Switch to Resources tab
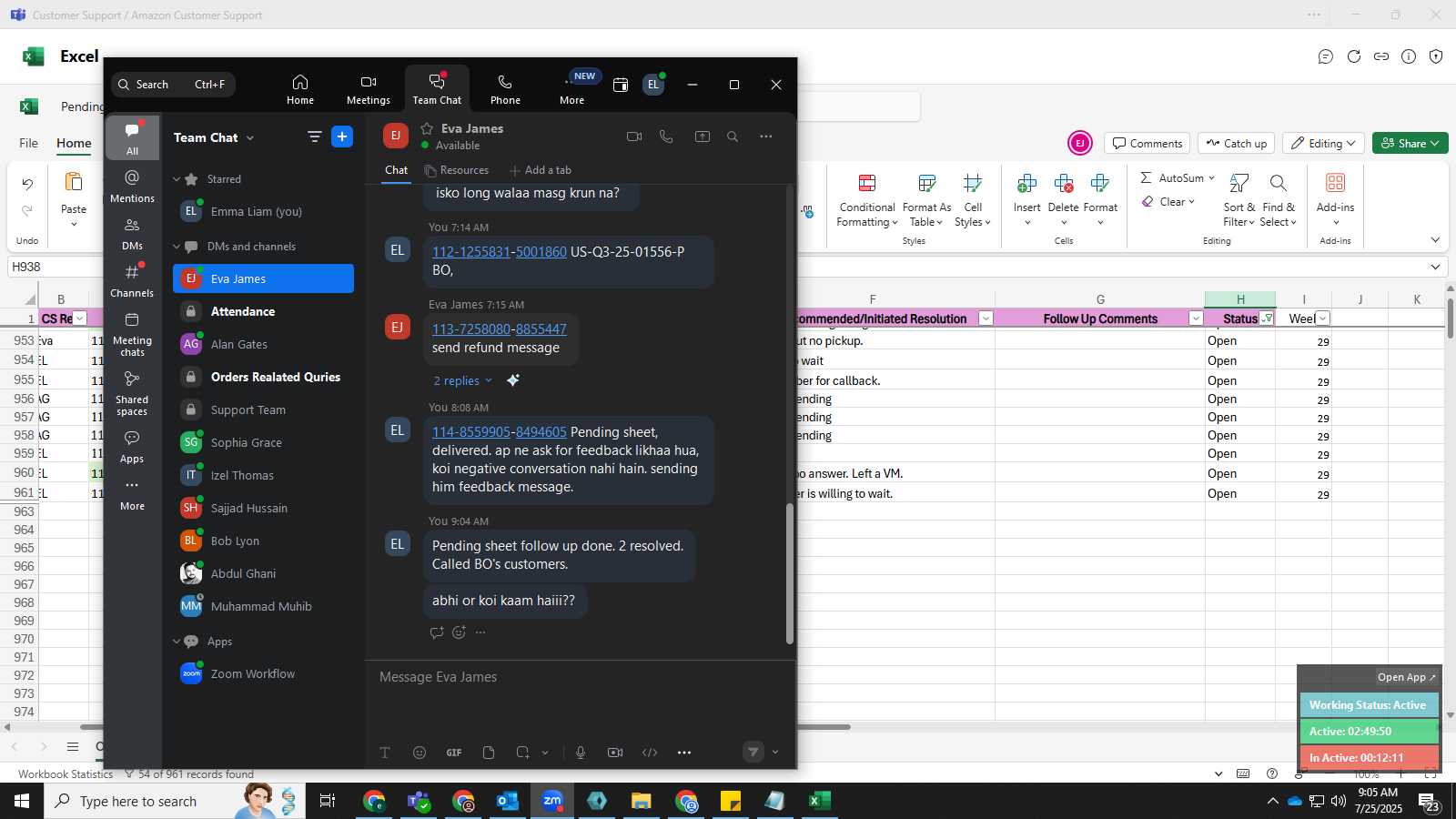This screenshot has width=1456, height=819. pyautogui.click(x=457, y=170)
